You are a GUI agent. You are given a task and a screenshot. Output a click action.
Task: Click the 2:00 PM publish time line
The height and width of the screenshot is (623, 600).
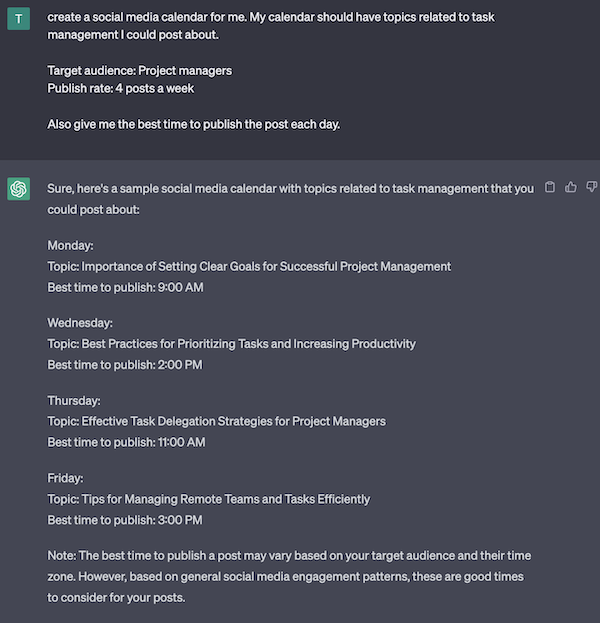point(125,365)
